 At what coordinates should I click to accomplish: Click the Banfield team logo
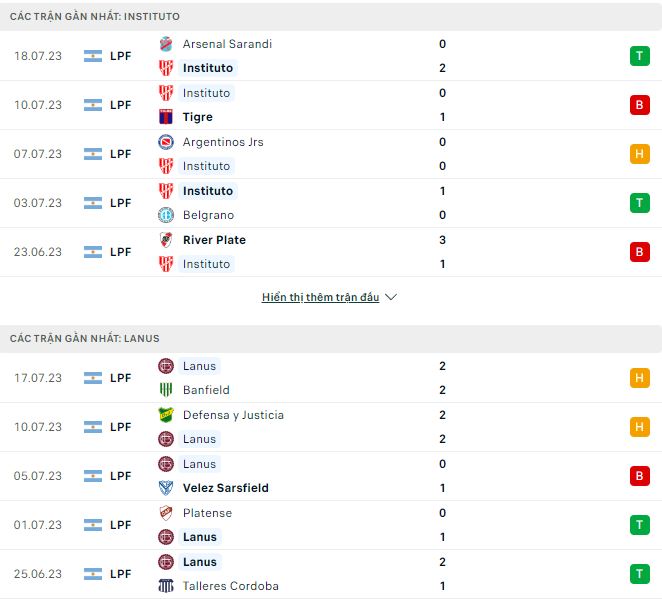coord(166,390)
